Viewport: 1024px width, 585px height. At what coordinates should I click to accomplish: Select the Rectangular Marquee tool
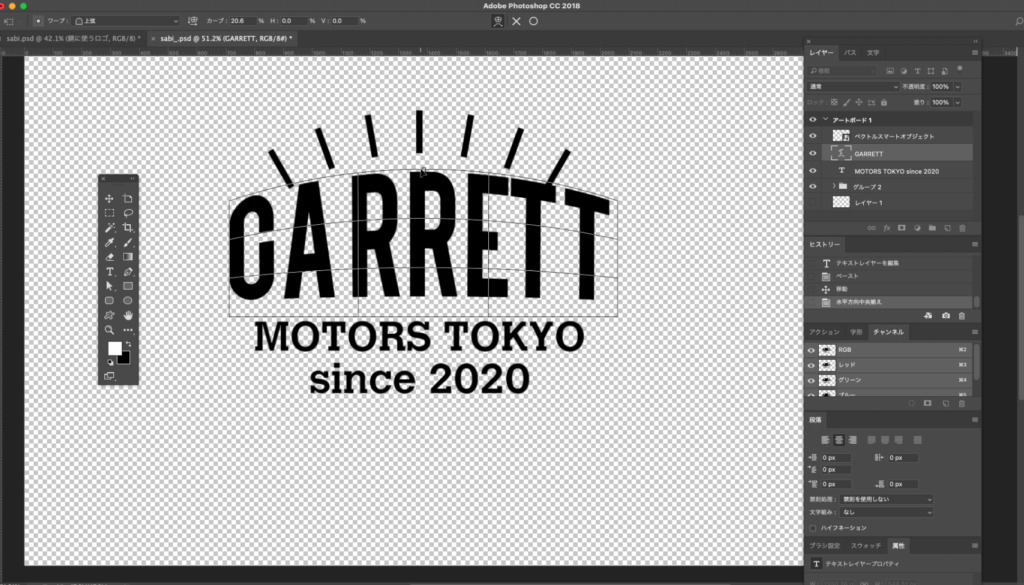coord(109,213)
